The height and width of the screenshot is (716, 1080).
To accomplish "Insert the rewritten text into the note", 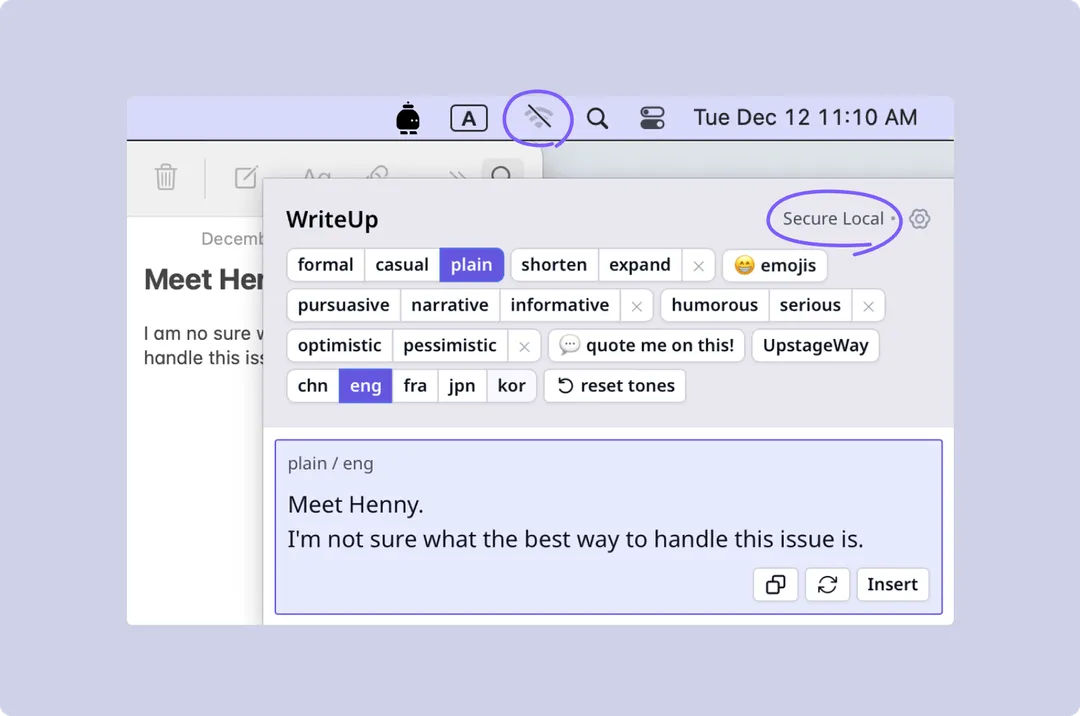I will coord(892,584).
